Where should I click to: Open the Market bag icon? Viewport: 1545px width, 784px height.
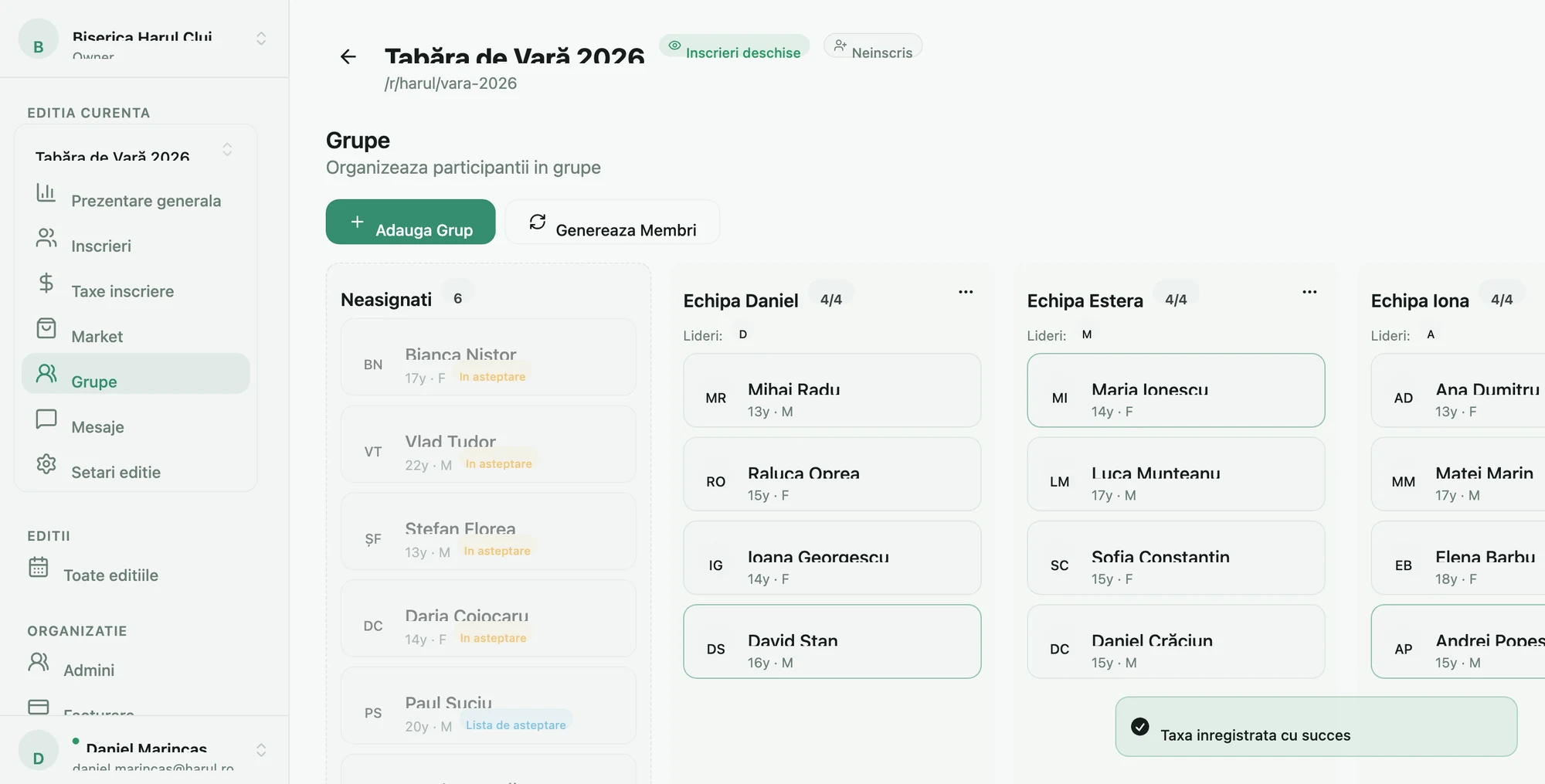46,328
